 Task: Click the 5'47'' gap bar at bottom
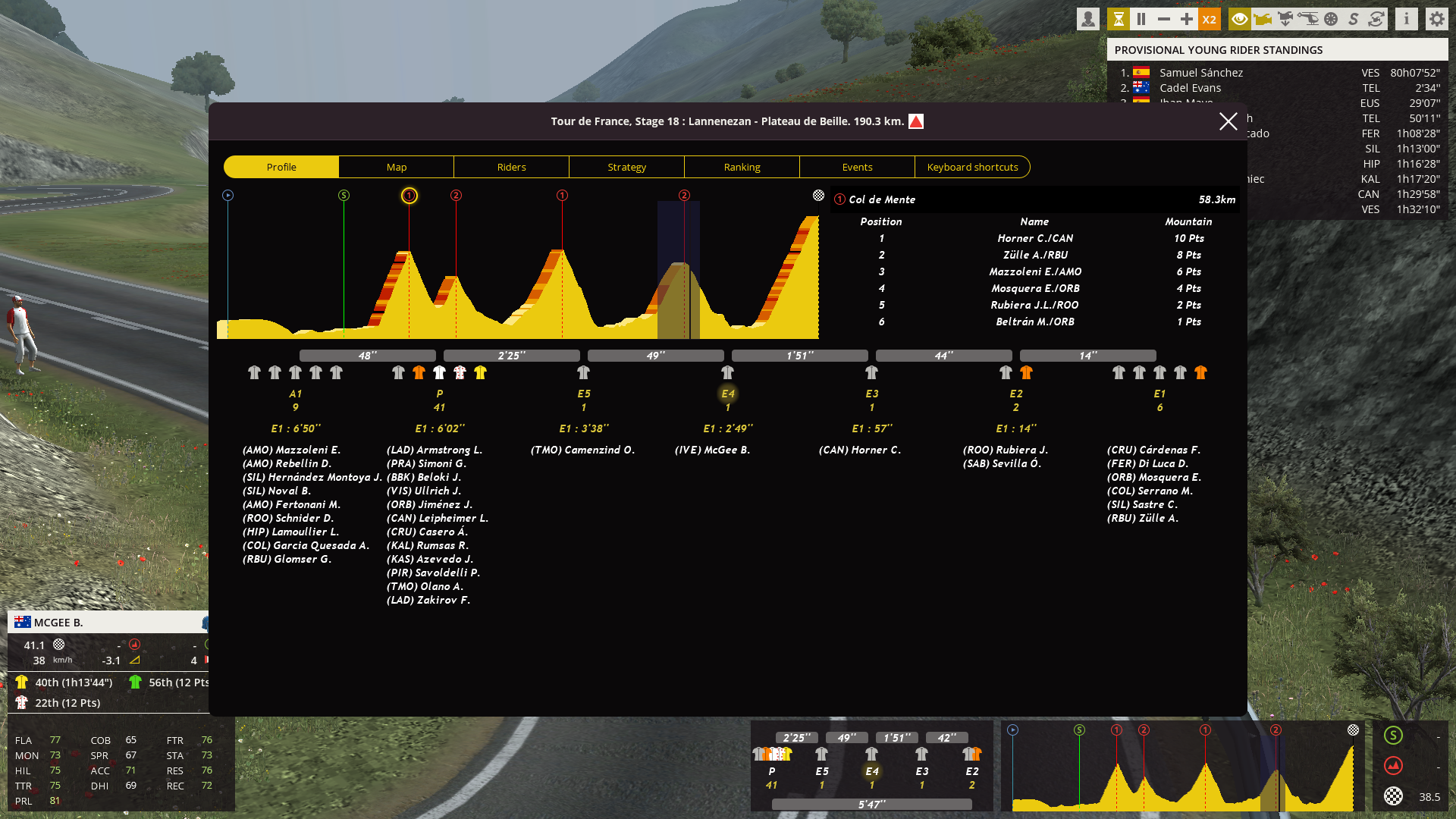pos(872,804)
